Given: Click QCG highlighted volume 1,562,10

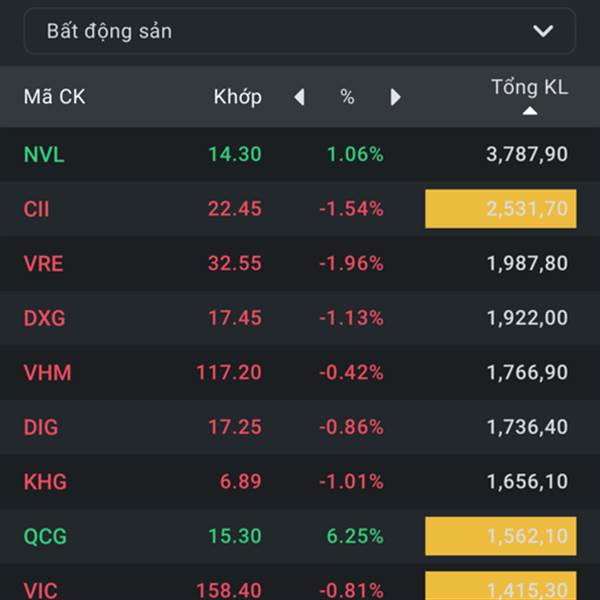Looking at the screenshot, I should (500, 537).
